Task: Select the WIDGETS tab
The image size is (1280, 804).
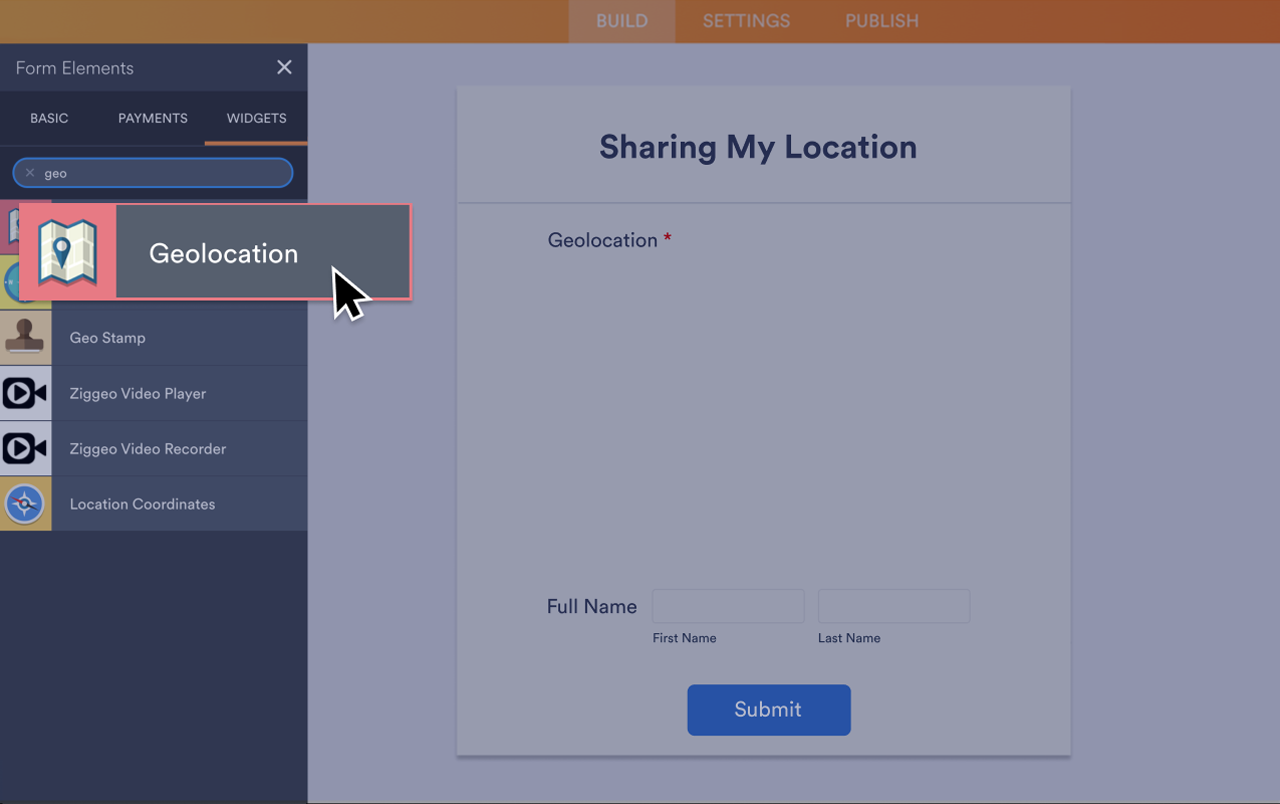Action: point(255,118)
